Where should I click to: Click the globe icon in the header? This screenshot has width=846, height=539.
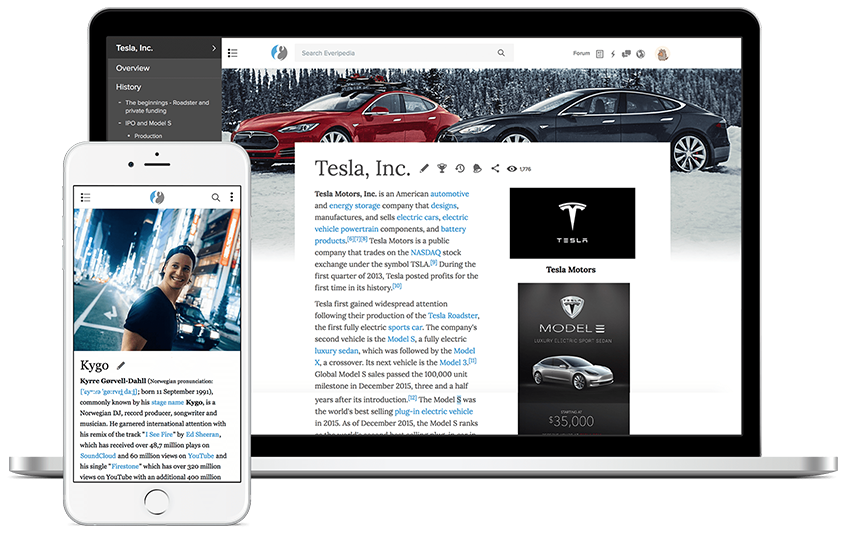coord(640,53)
